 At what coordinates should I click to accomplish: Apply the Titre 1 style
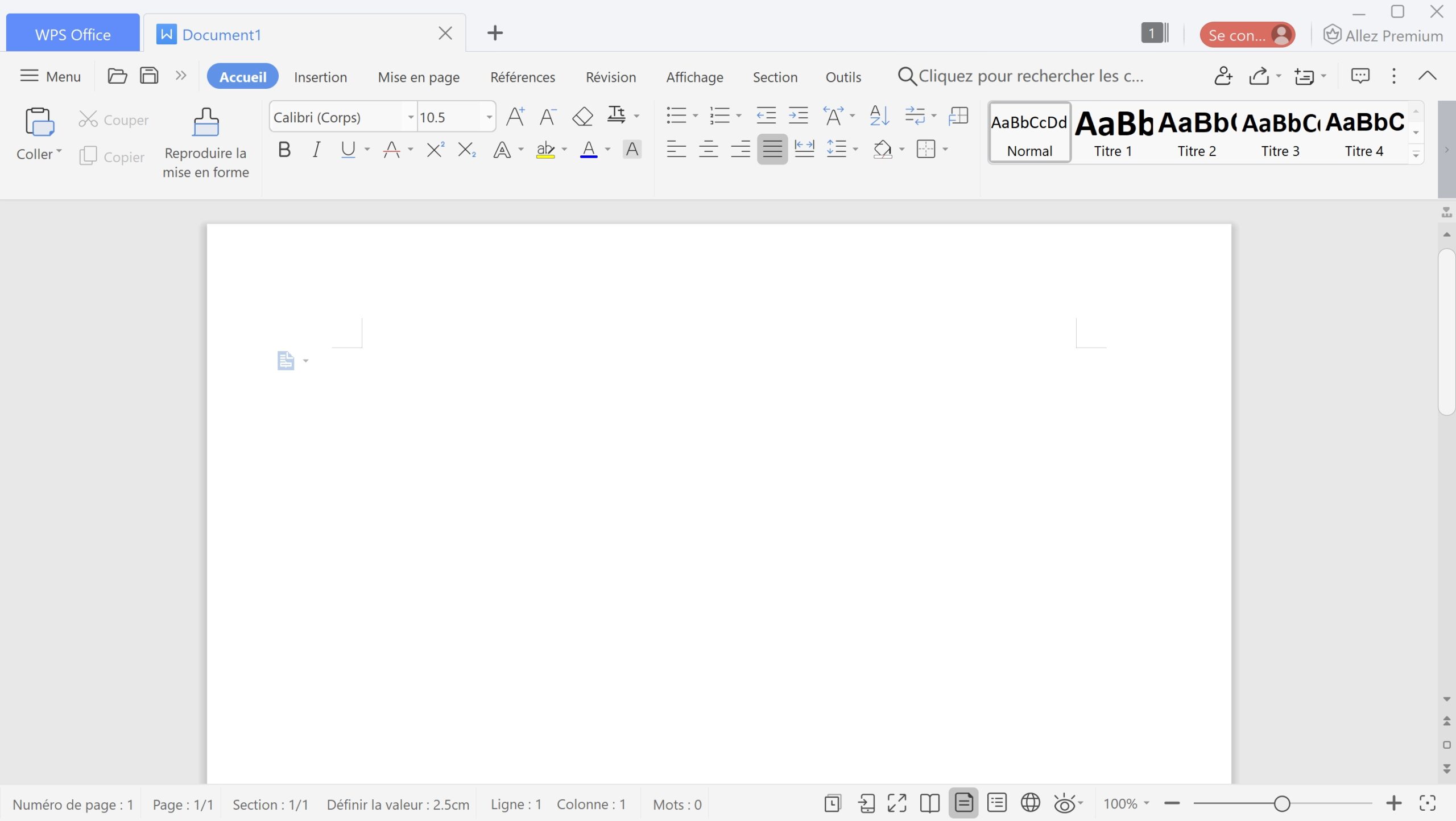(1113, 134)
